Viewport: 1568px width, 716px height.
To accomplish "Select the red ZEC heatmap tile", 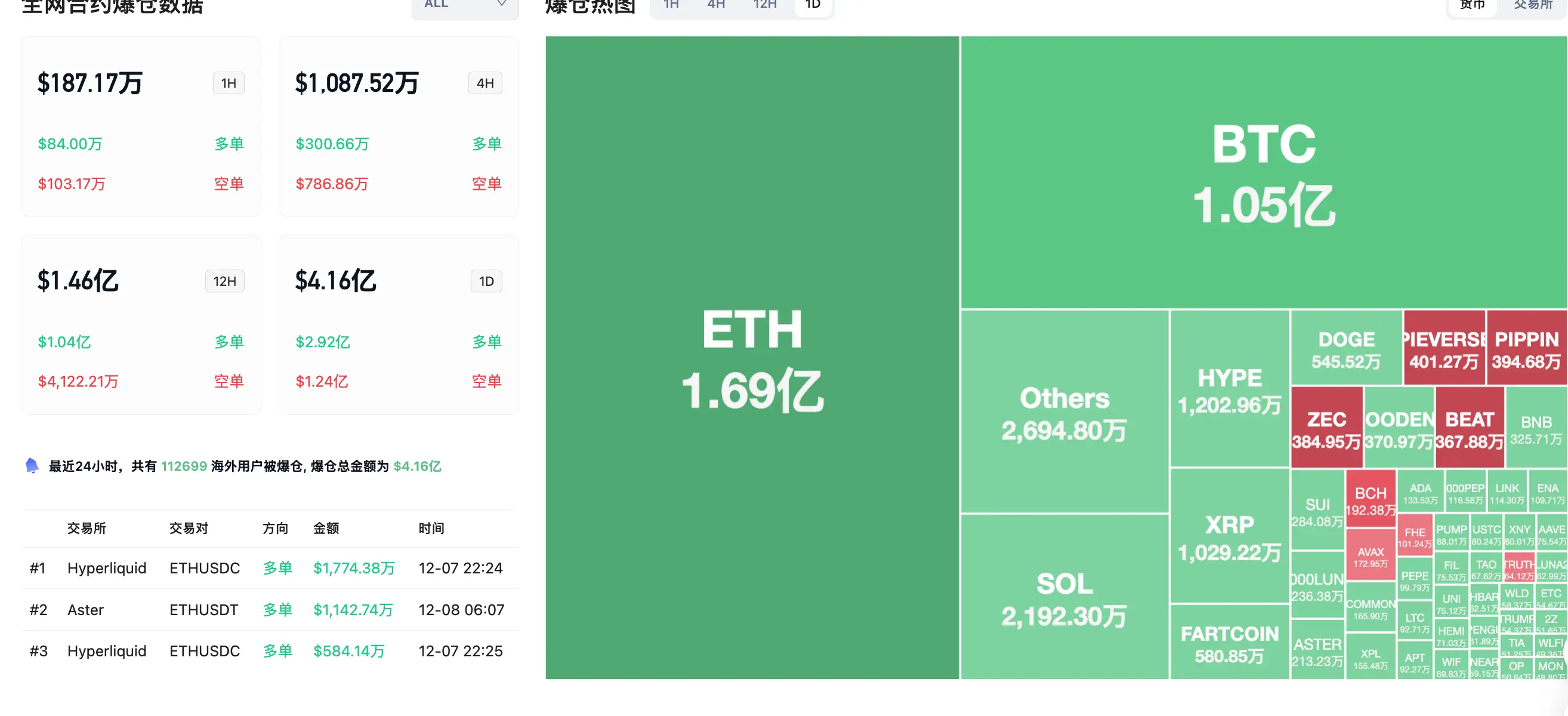I will pyautogui.click(x=1326, y=428).
